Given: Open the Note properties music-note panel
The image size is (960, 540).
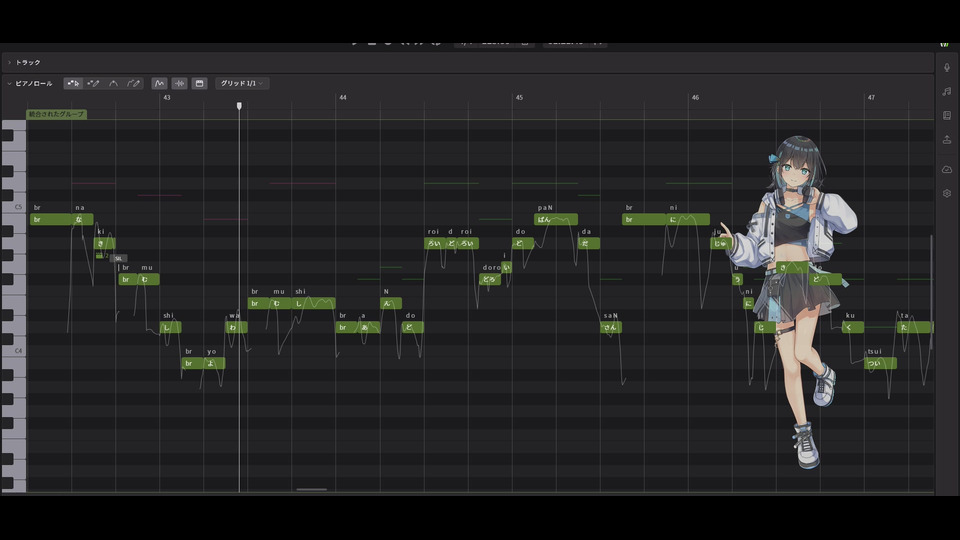Looking at the screenshot, I should pos(947,91).
